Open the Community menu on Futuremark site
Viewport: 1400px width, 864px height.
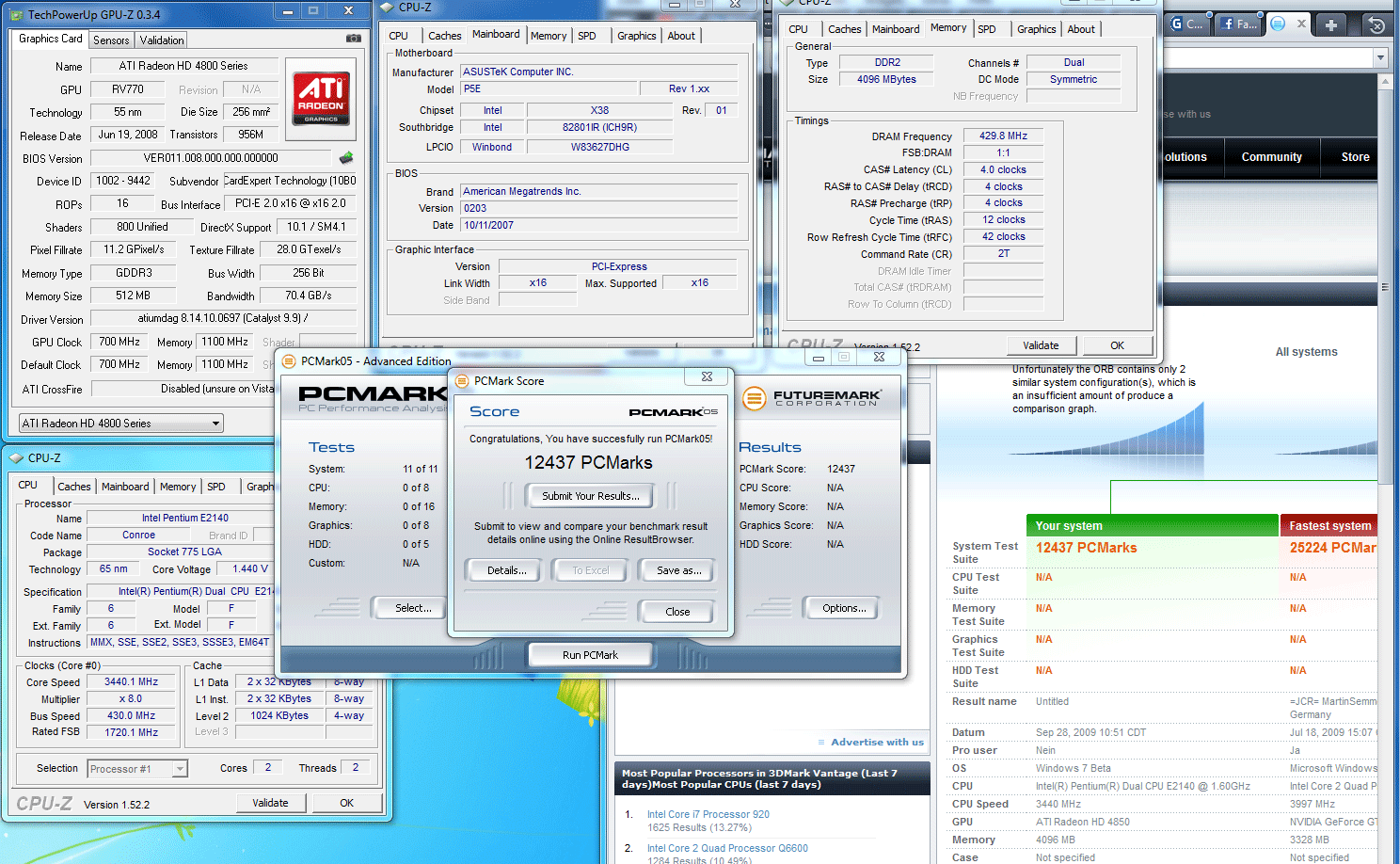coord(1272,157)
